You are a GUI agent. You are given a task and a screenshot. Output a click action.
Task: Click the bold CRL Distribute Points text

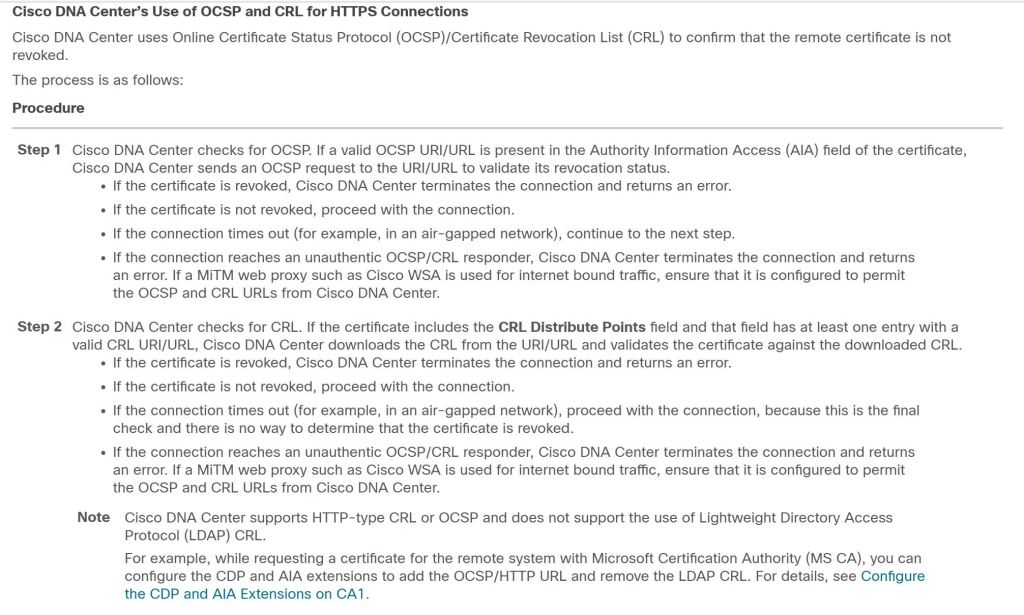[x=573, y=327]
